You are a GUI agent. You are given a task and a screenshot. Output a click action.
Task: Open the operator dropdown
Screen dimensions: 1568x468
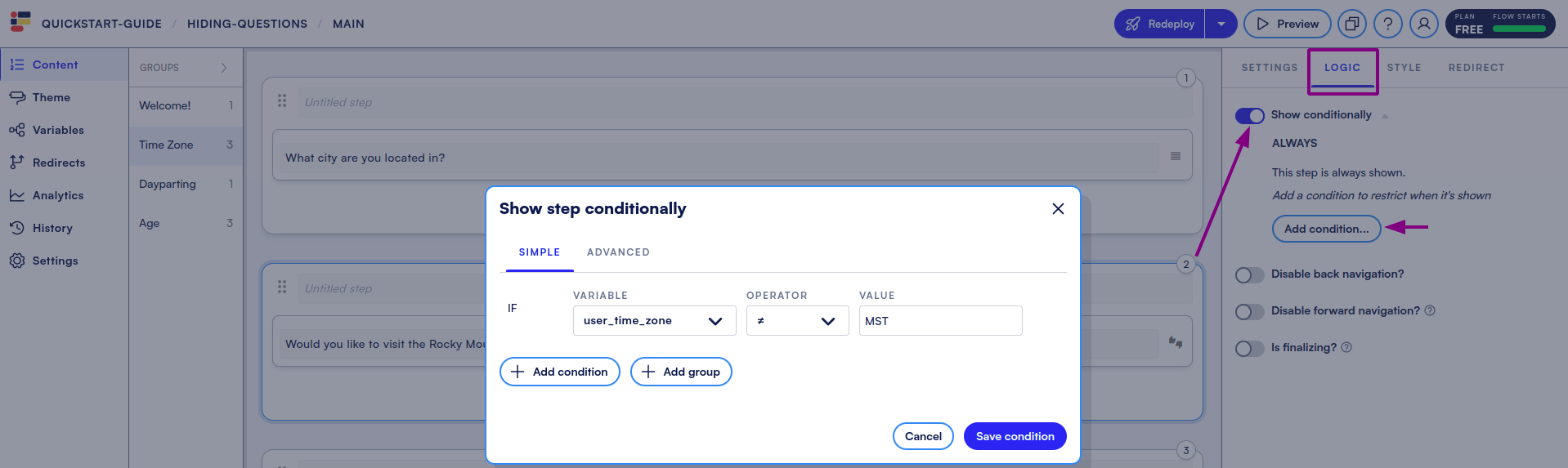tap(797, 321)
